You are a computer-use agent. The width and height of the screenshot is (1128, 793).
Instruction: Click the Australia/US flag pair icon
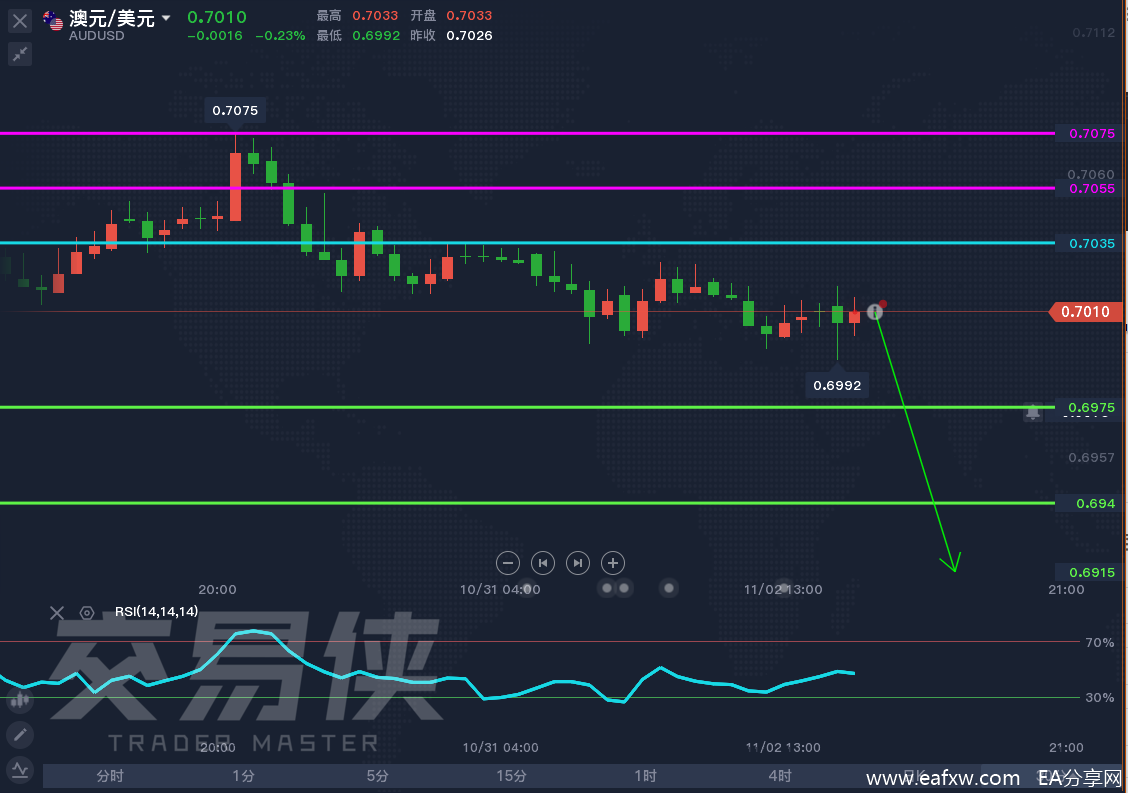pyautogui.click(x=53, y=20)
